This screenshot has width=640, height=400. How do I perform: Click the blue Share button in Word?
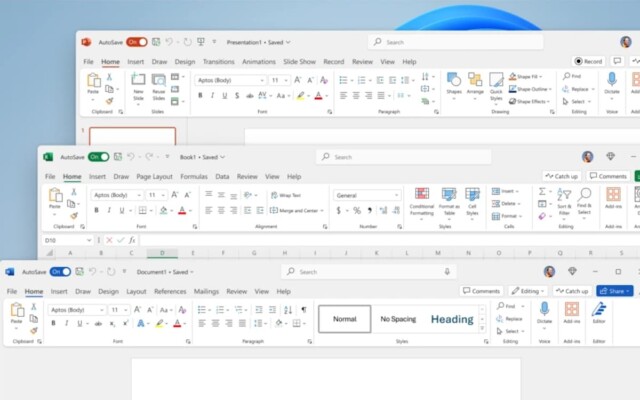pos(615,291)
